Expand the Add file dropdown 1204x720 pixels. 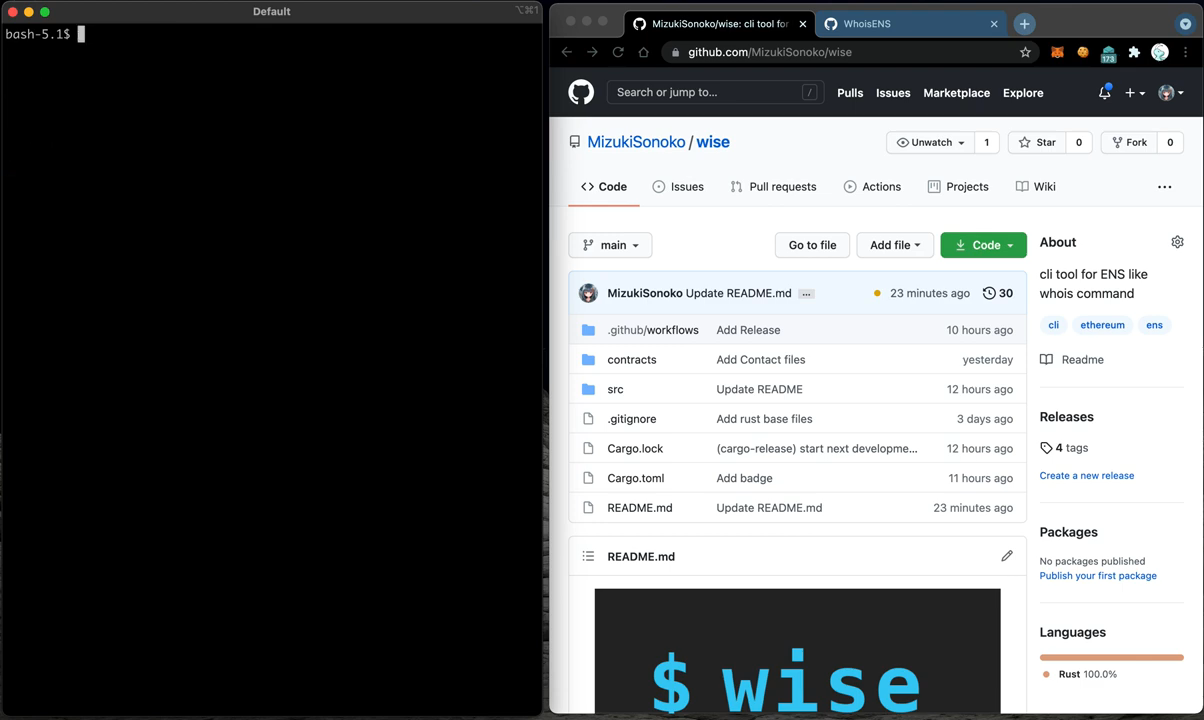point(895,245)
